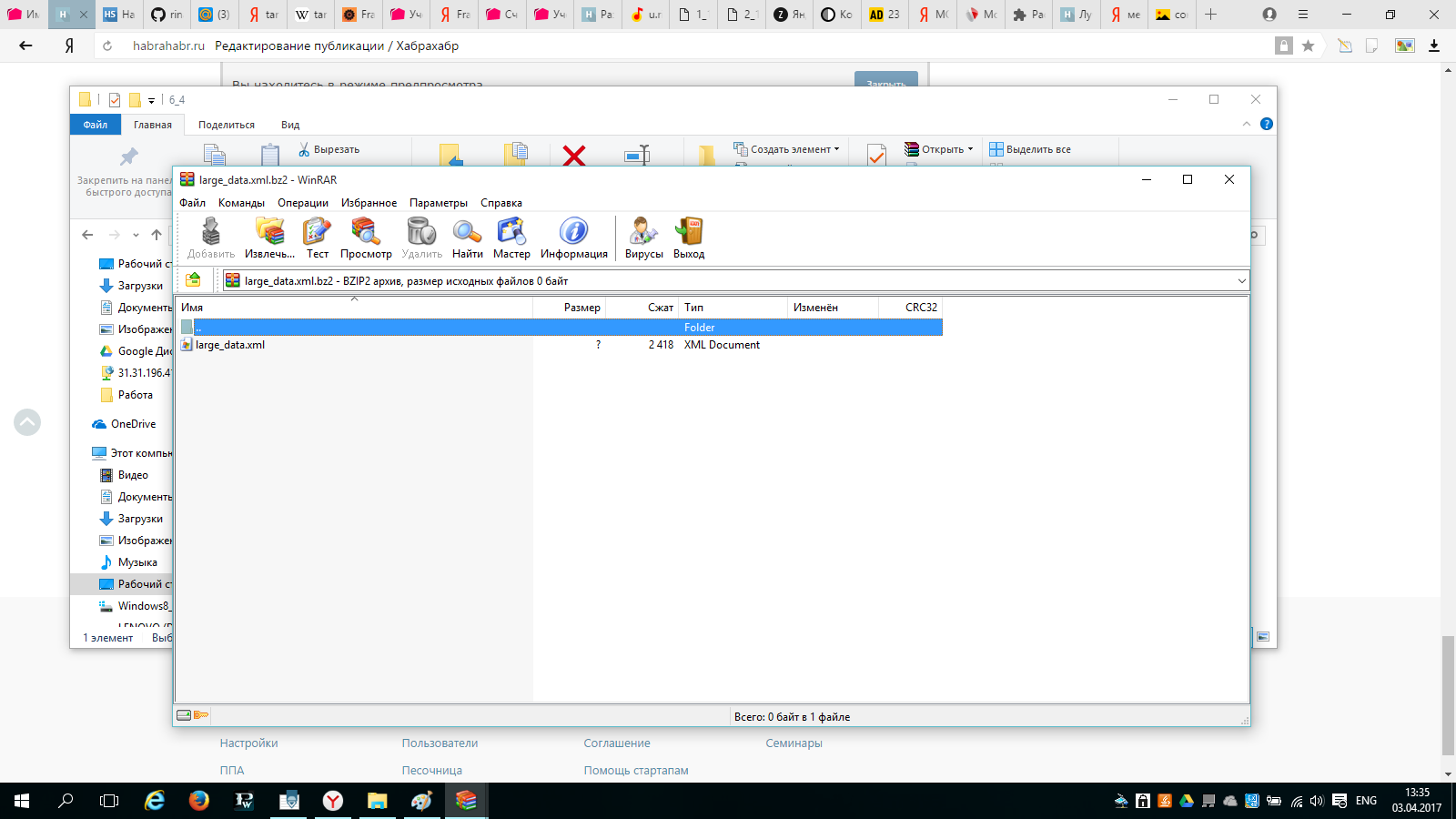Open the Избранное menu
The height and width of the screenshot is (819, 1456).
[x=369, y=203]
